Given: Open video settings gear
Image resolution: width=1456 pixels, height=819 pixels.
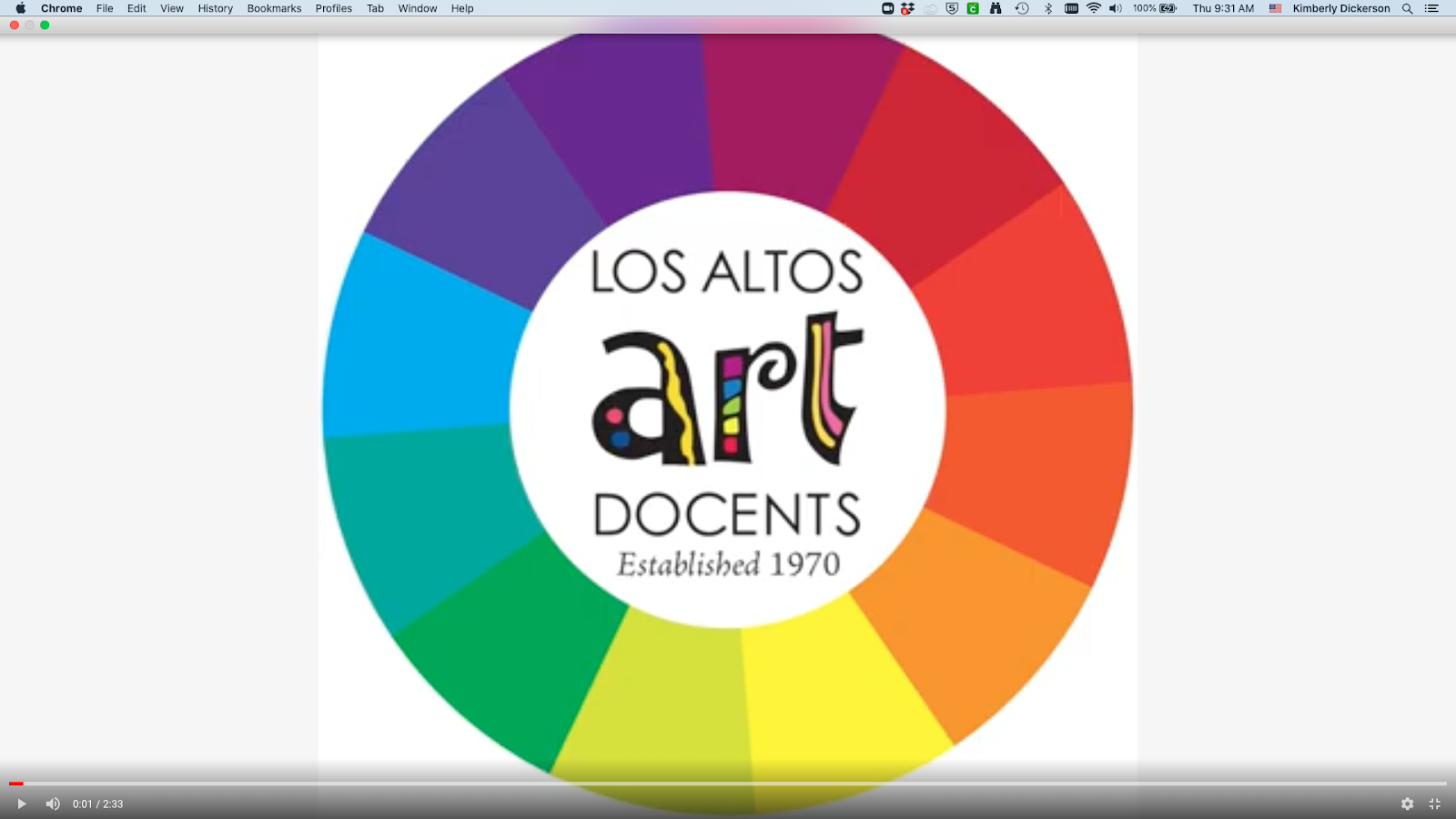Looking at the screenshot, I should coord(1407,804).
